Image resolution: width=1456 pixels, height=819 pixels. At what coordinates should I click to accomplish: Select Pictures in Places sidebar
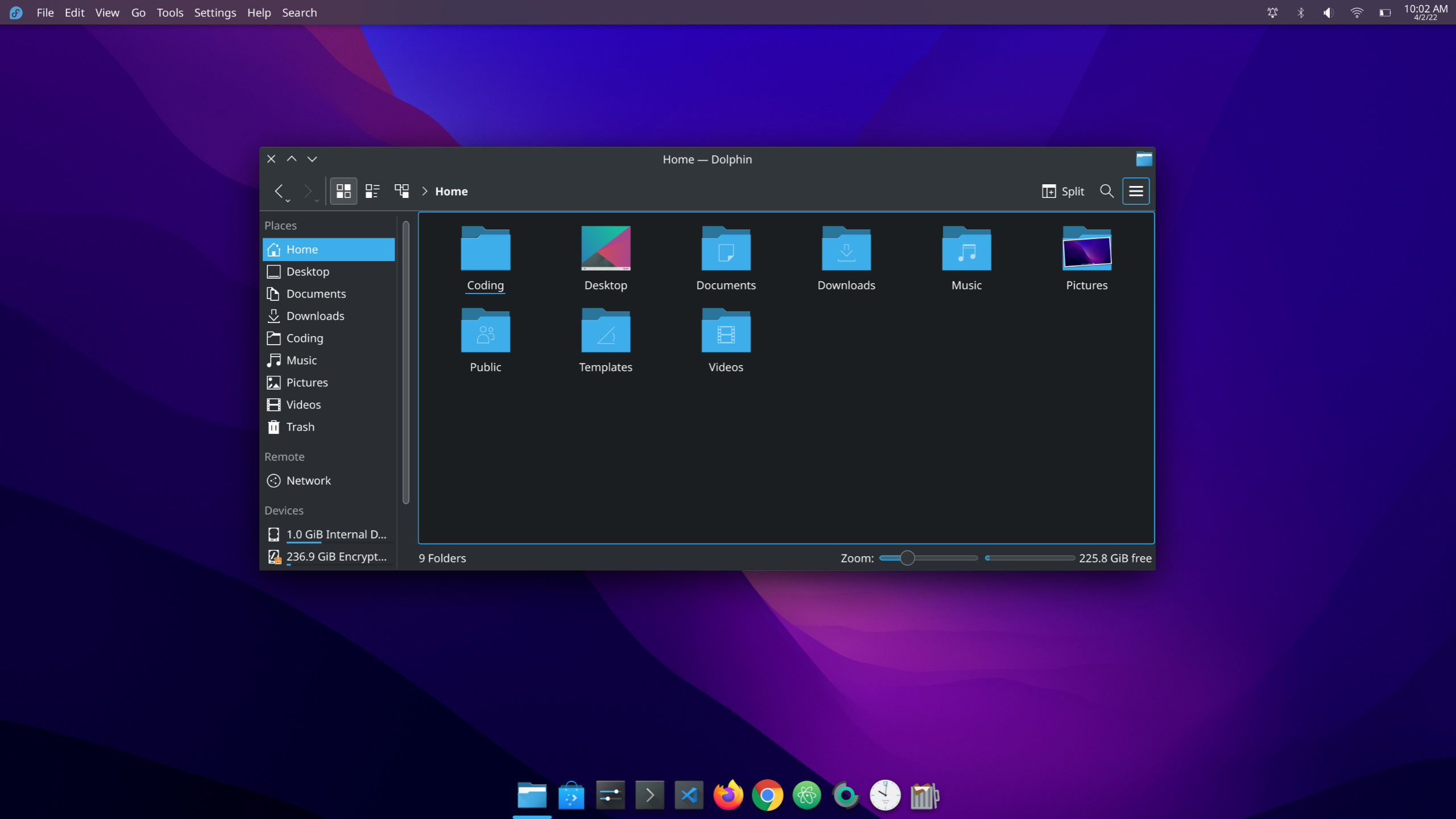point(329,382)
